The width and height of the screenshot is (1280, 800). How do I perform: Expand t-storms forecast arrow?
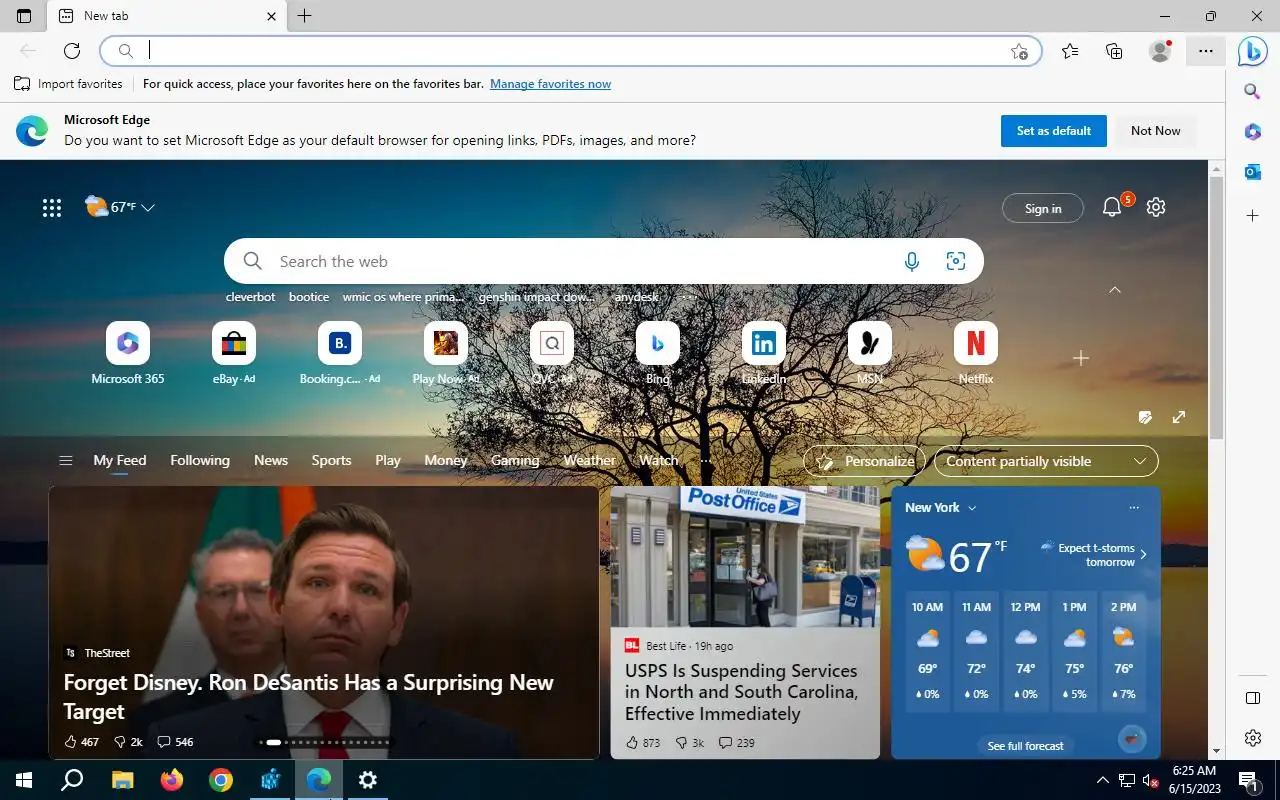pos(1143,555)
